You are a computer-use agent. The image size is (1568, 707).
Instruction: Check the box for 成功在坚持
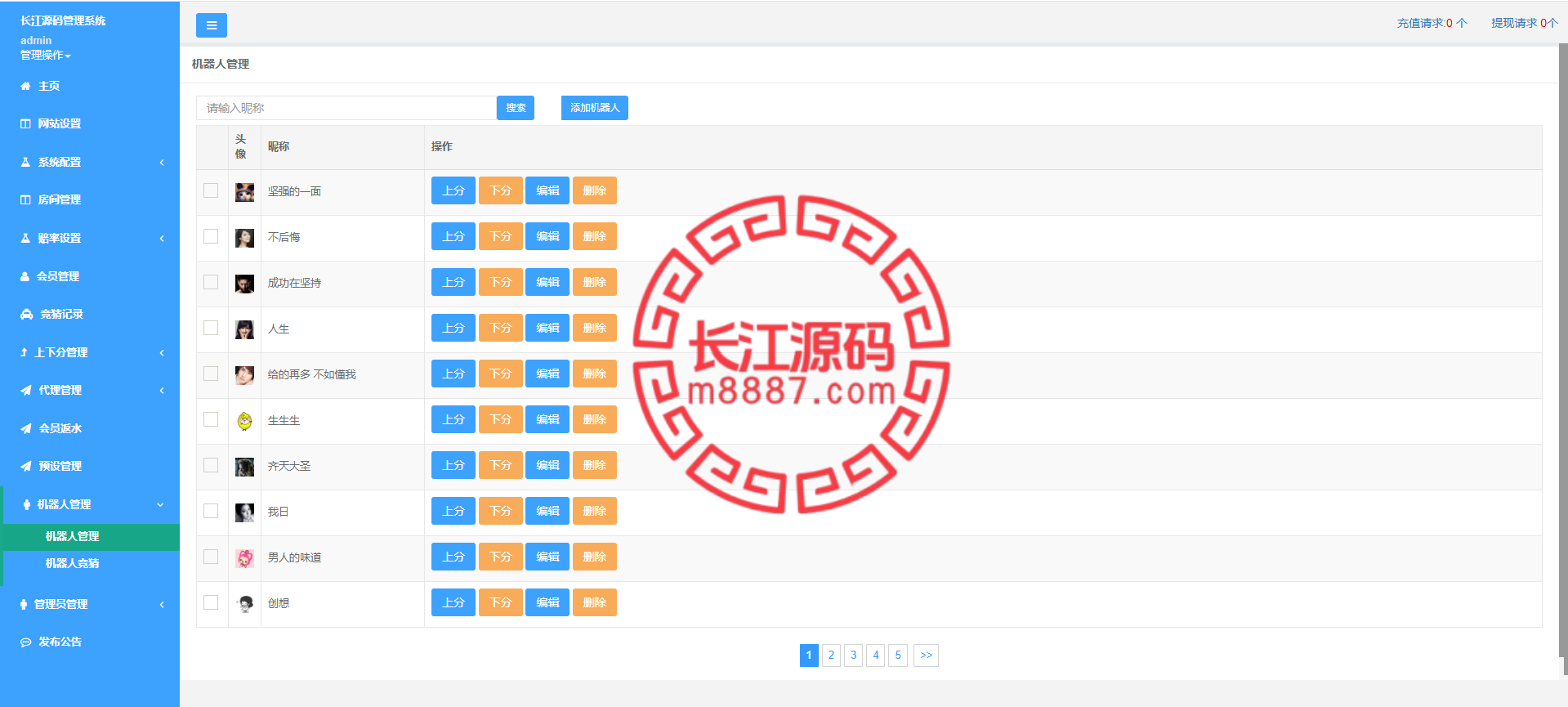point(211,282)
